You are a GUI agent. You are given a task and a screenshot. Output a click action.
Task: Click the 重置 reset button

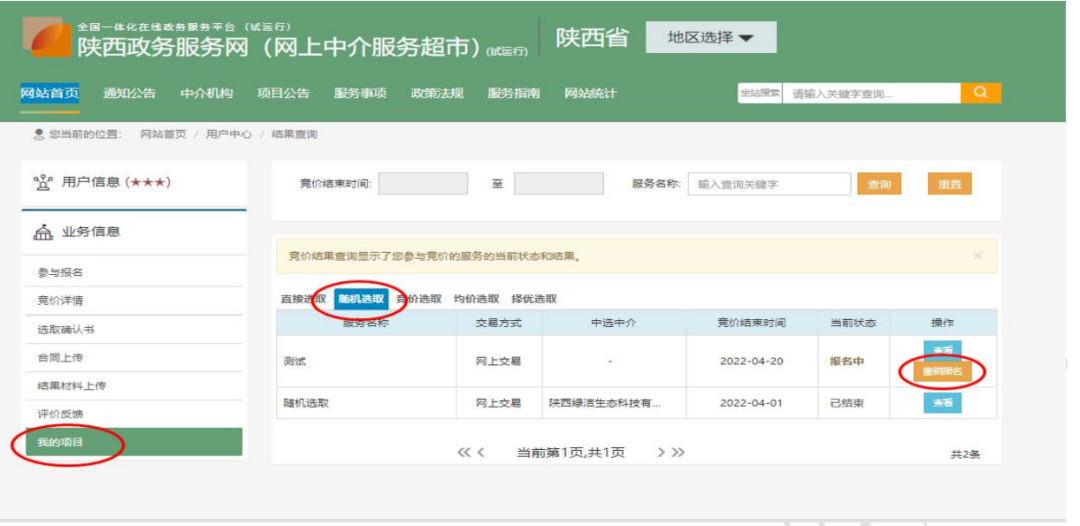(950, 184)
